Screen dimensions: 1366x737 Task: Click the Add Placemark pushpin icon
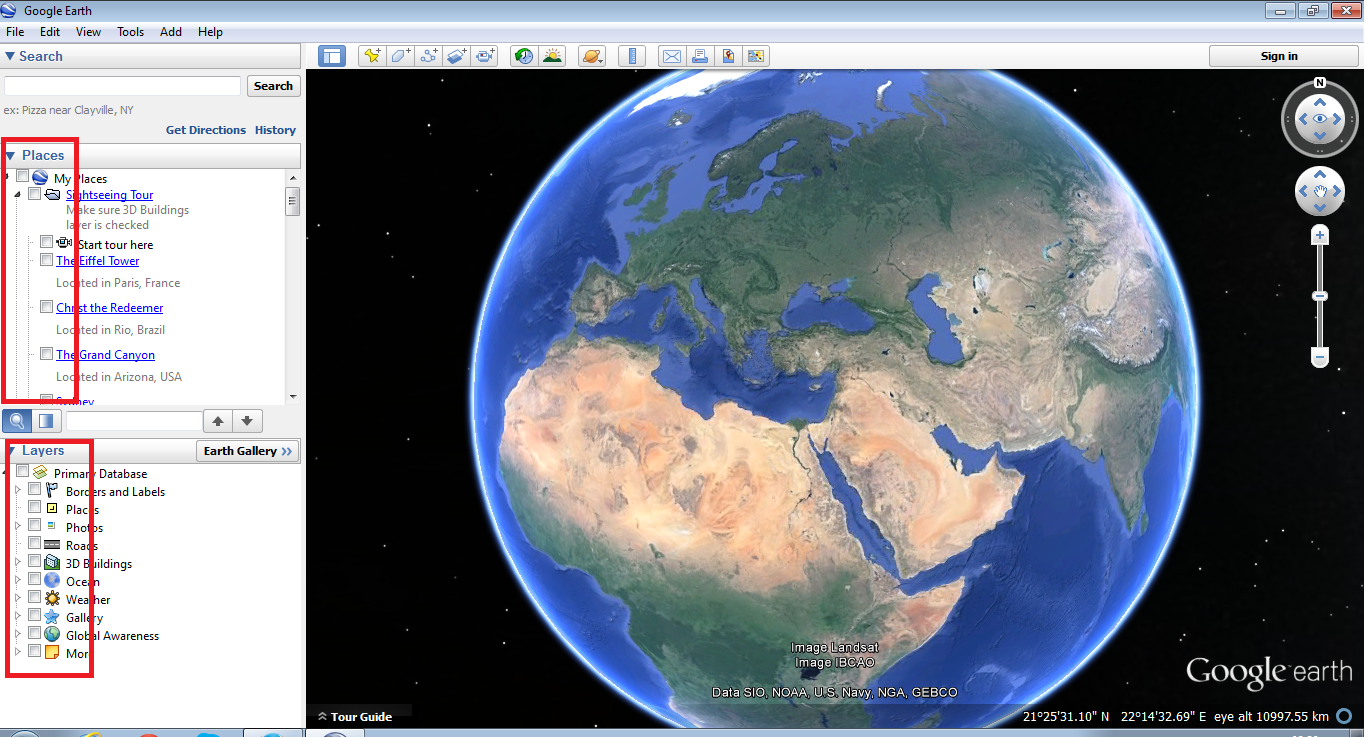(372, 56)
